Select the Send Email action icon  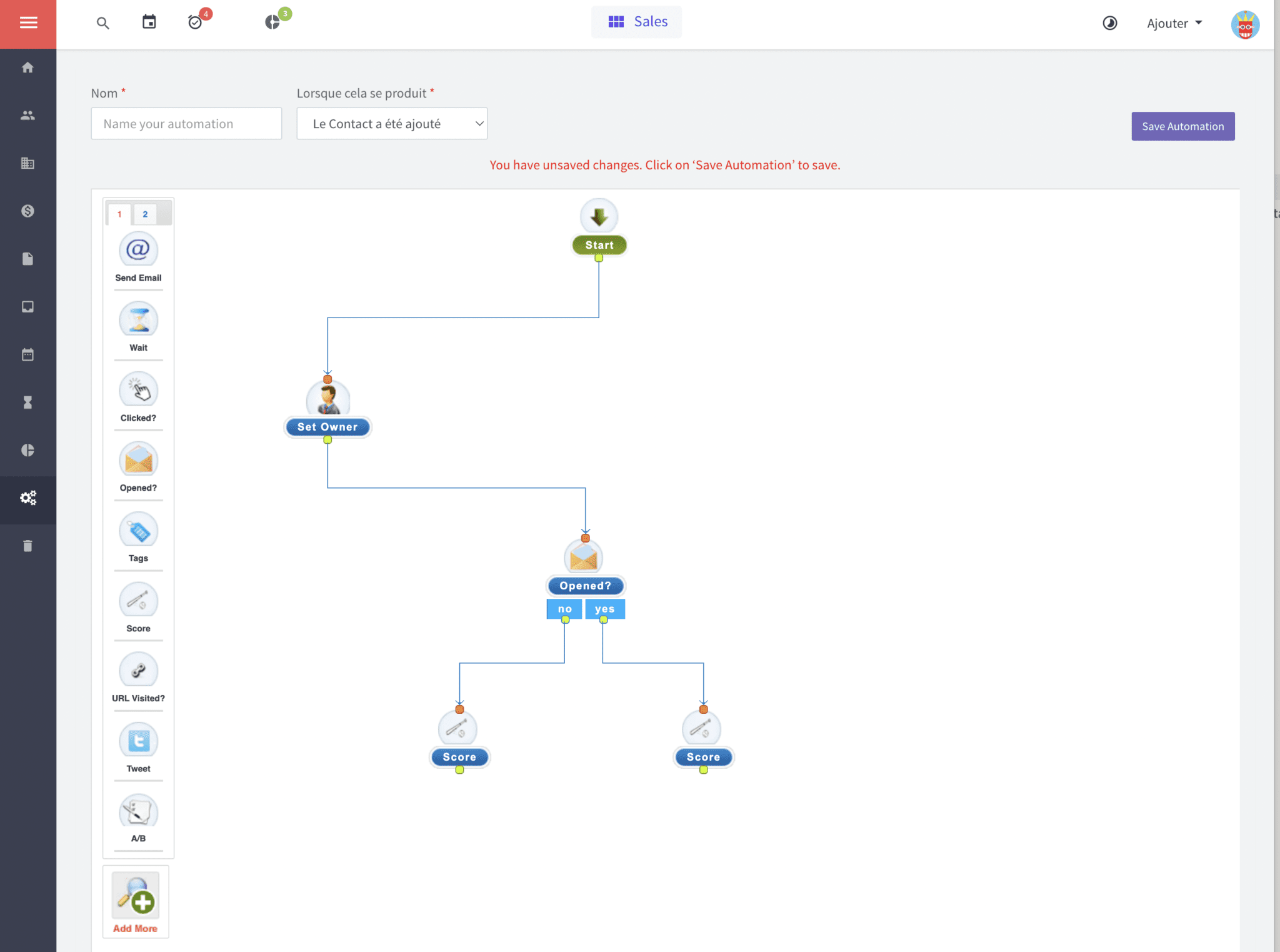coord(137,249)
